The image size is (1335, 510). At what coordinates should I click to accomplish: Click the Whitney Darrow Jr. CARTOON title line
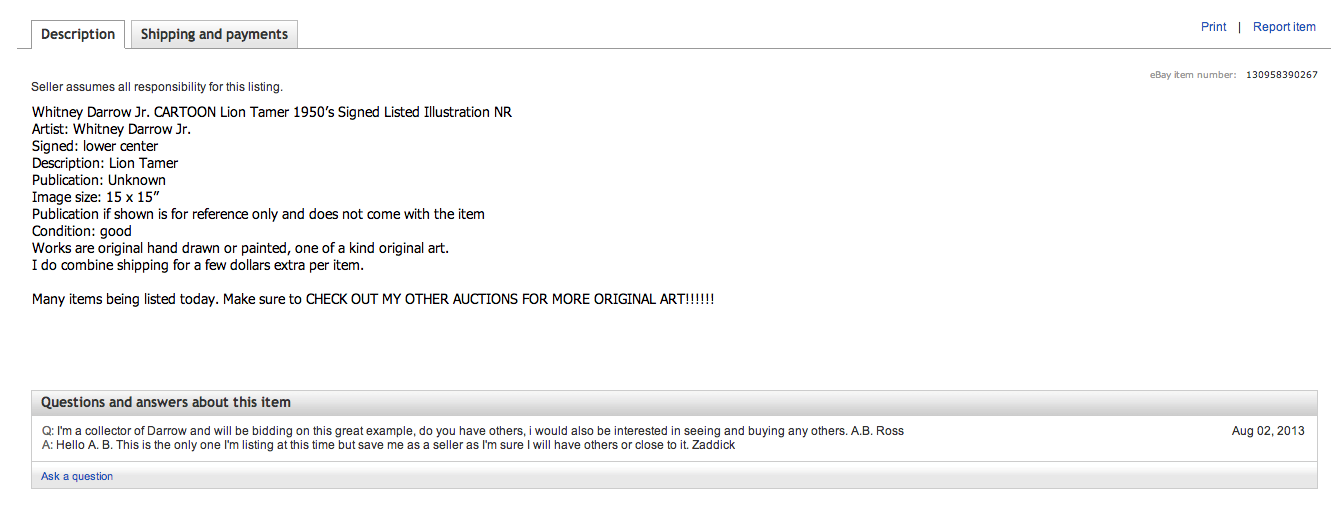[x=272, y=112]
